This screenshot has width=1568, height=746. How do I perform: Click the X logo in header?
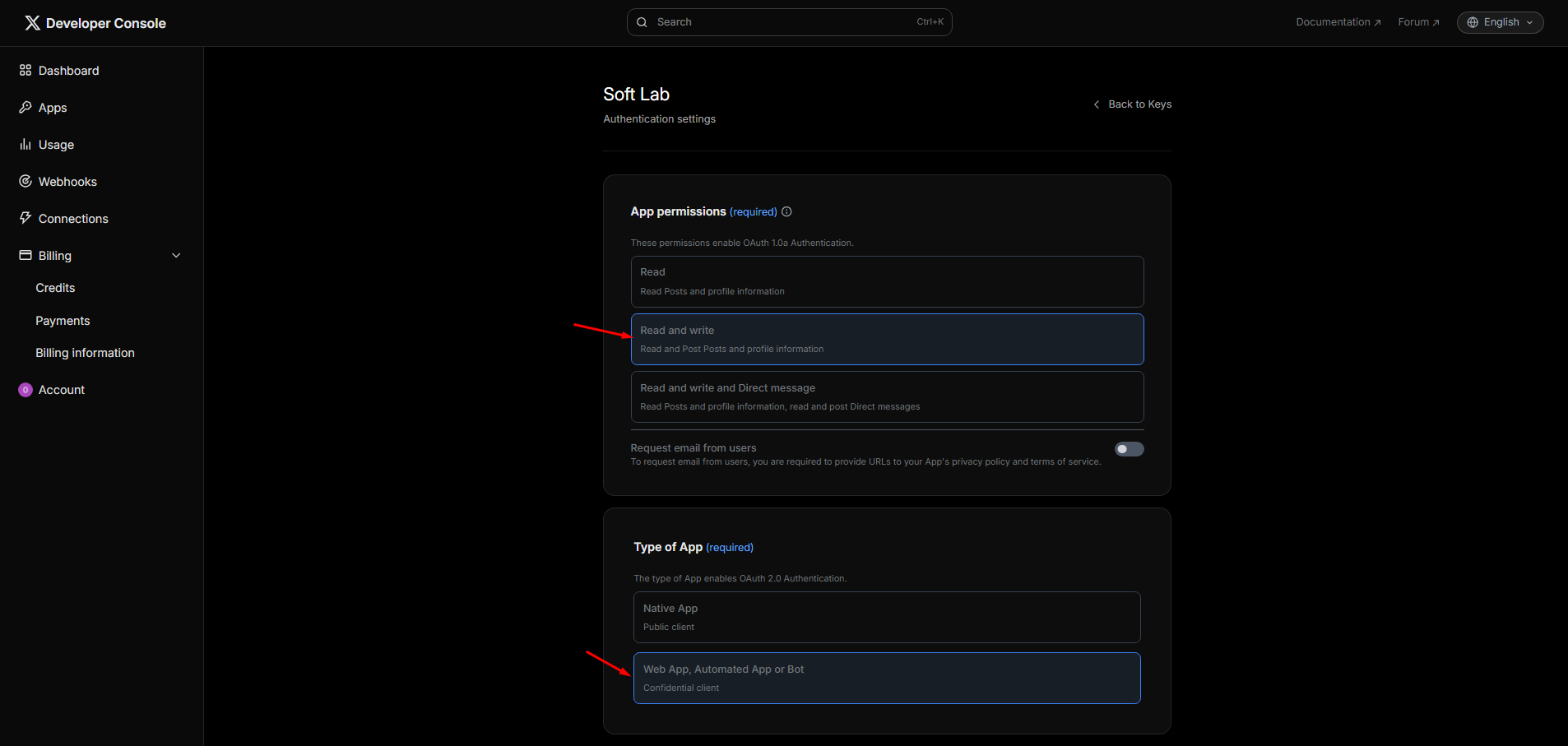tap(32, 23)
